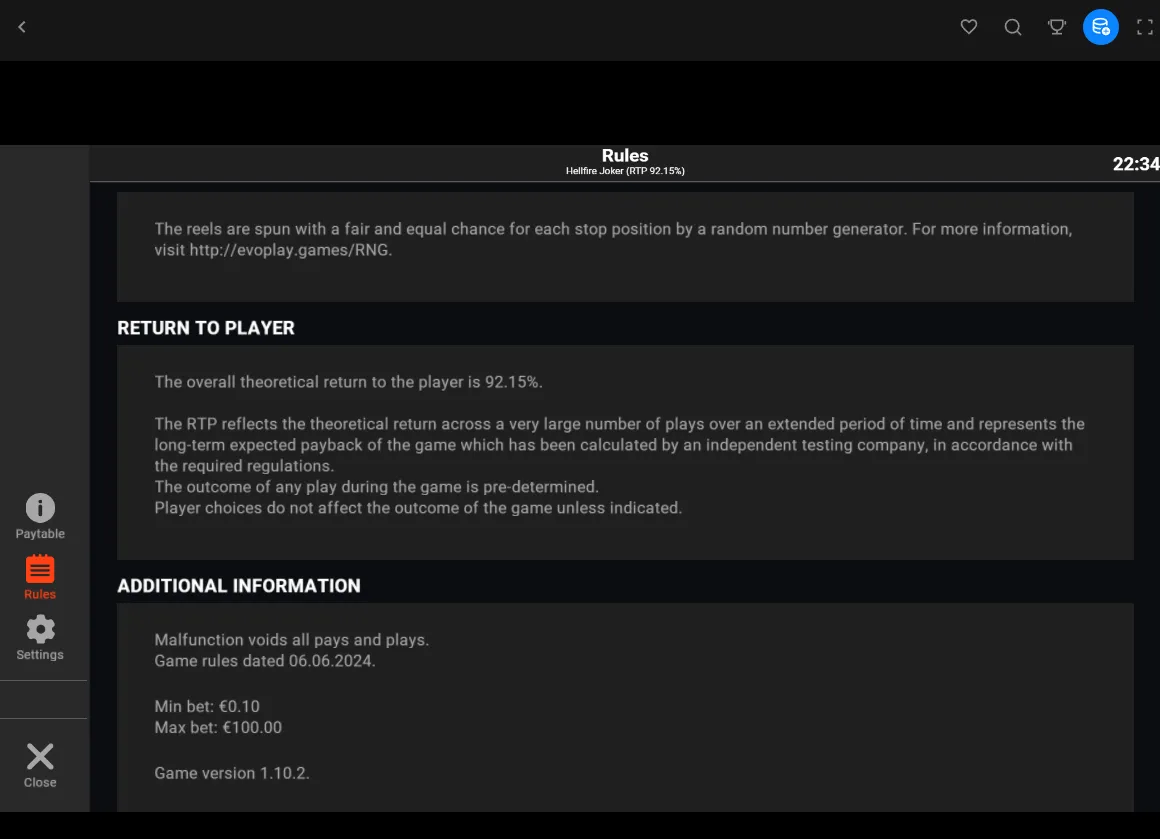Go back using the top-left arrow
The image size is (1160, 839).
coord(21,27)
